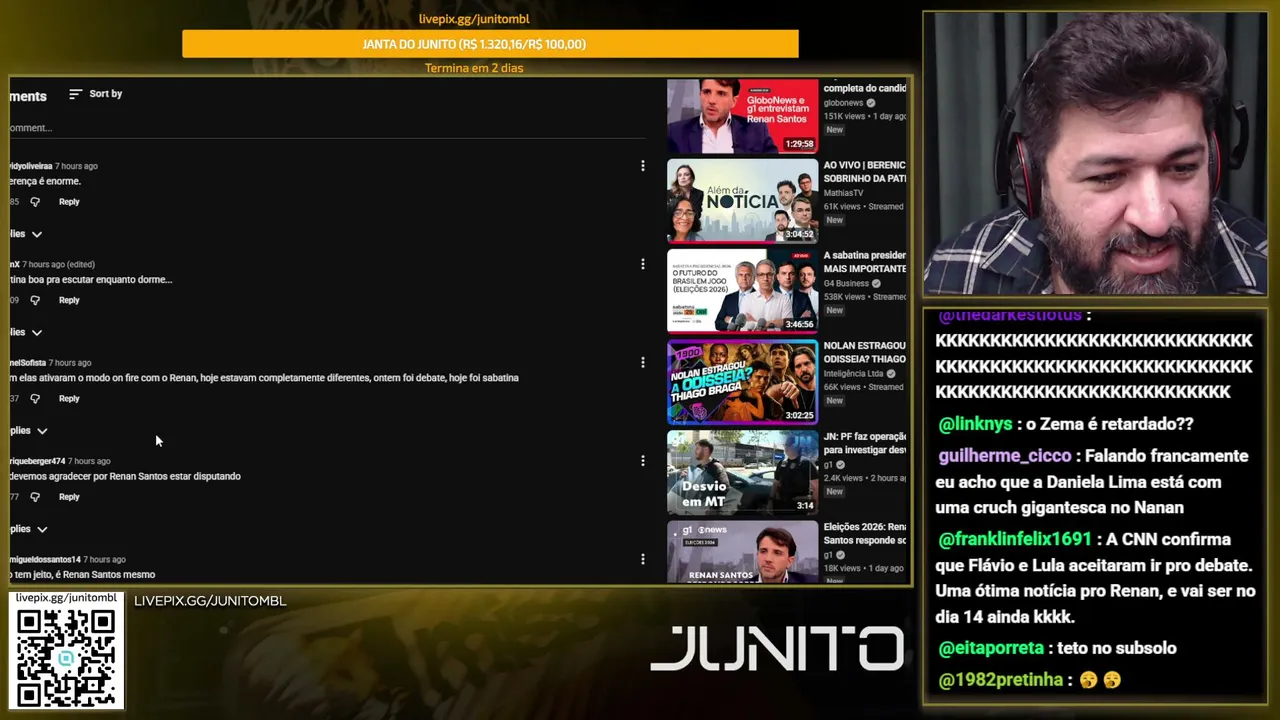
Task: Click the 'guilherme_cicco' chat username
Action: (1005, 456)
